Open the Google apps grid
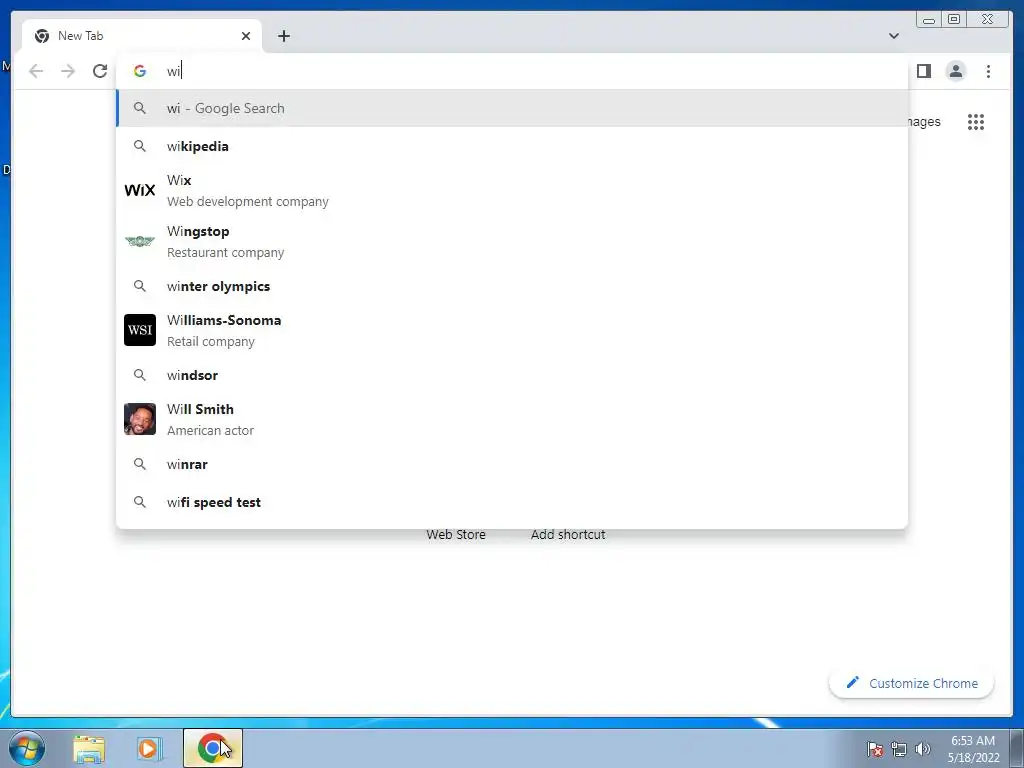The image size is (1024, 768). tap(976, 121)
